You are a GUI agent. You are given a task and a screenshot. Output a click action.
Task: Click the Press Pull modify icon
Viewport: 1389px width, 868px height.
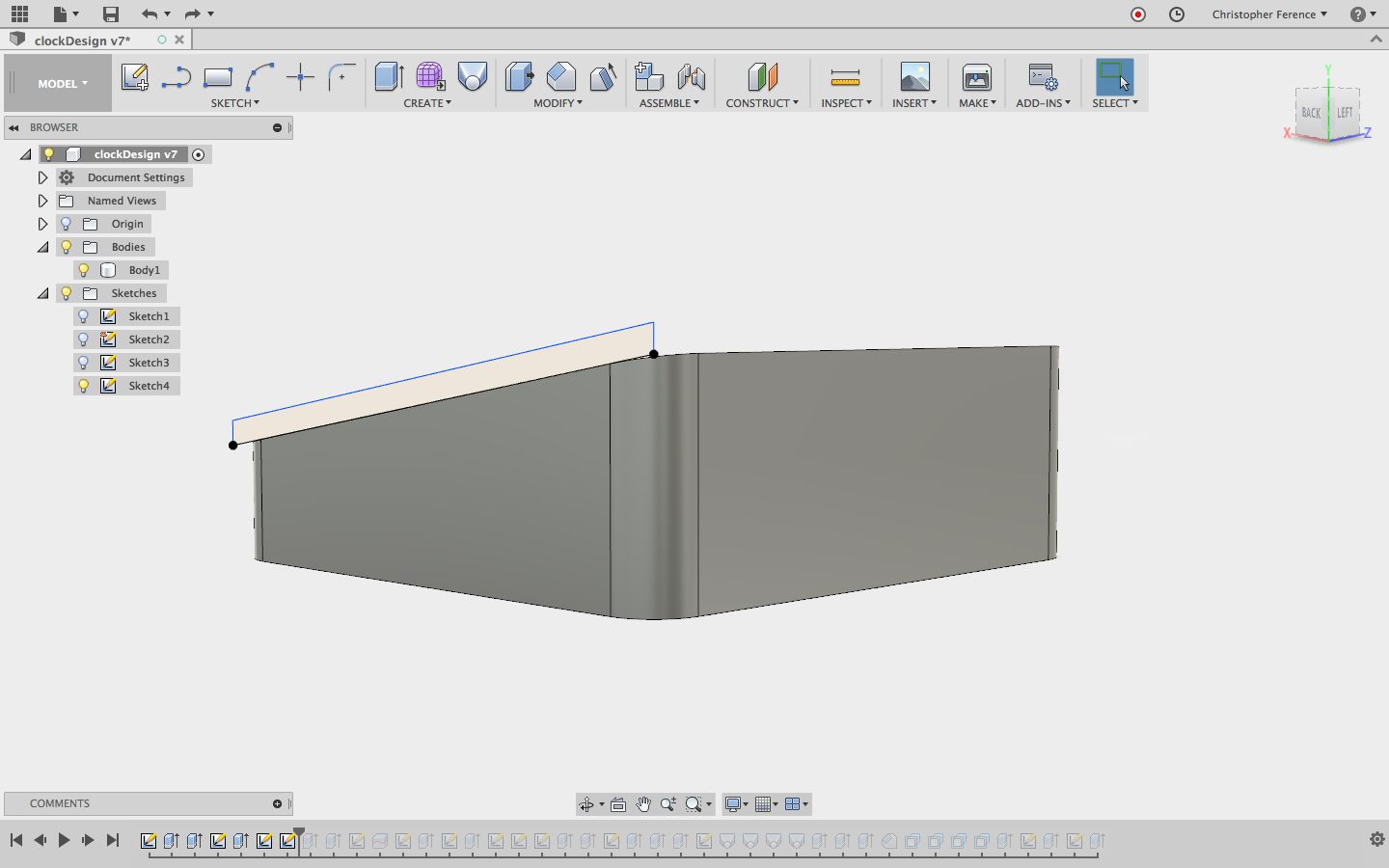pyautogui.click(x=519, y=77)
